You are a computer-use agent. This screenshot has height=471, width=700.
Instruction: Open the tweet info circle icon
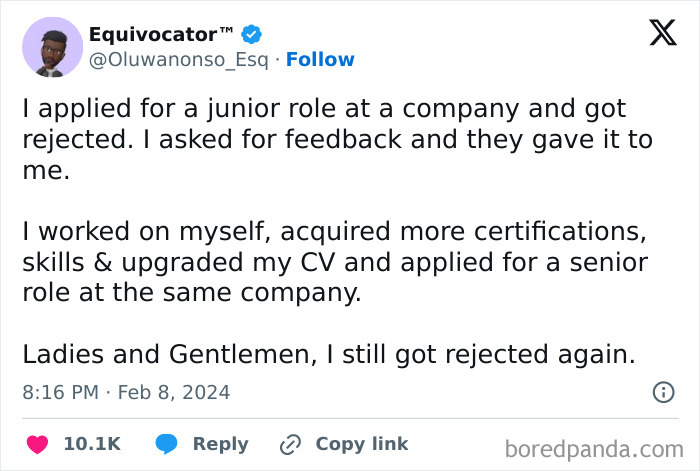[663, 392]
